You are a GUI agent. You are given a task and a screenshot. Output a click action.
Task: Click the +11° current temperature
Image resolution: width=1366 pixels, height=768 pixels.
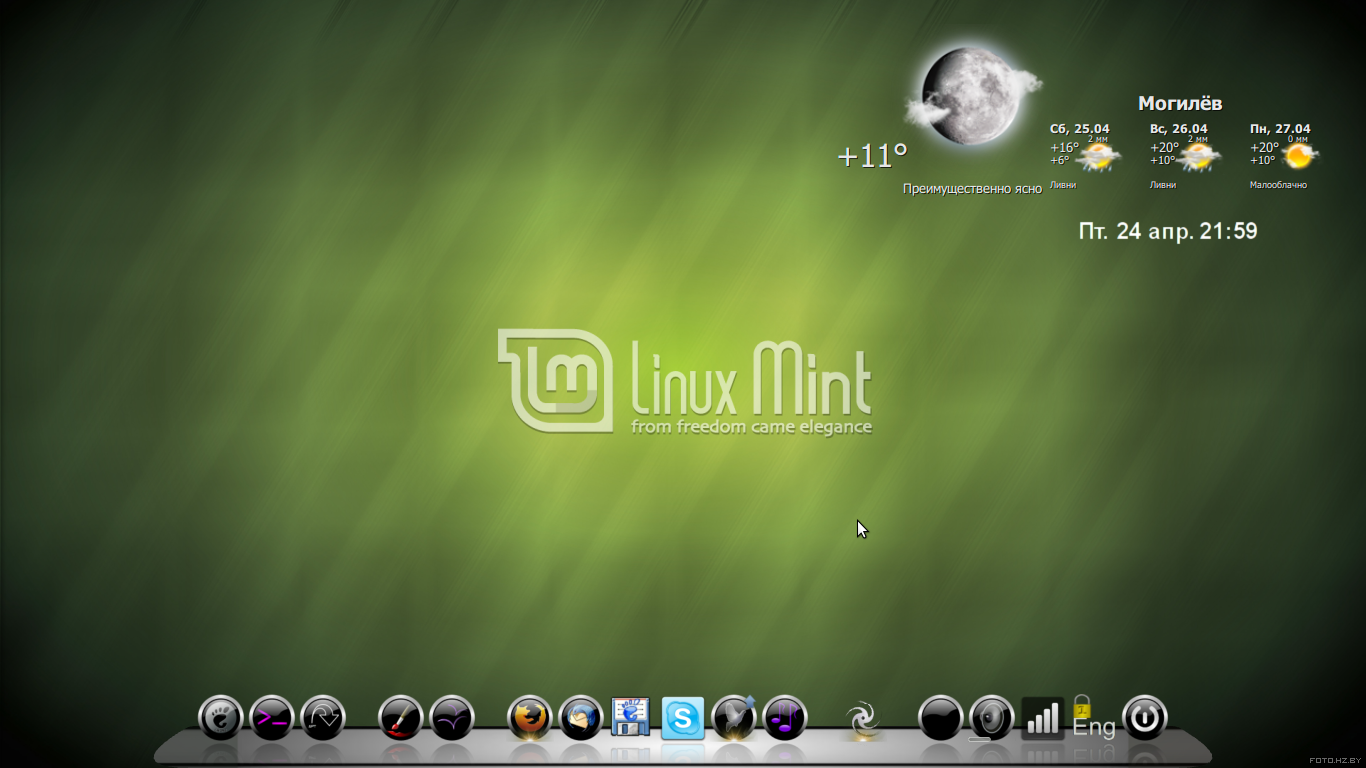tap(872, 156)
